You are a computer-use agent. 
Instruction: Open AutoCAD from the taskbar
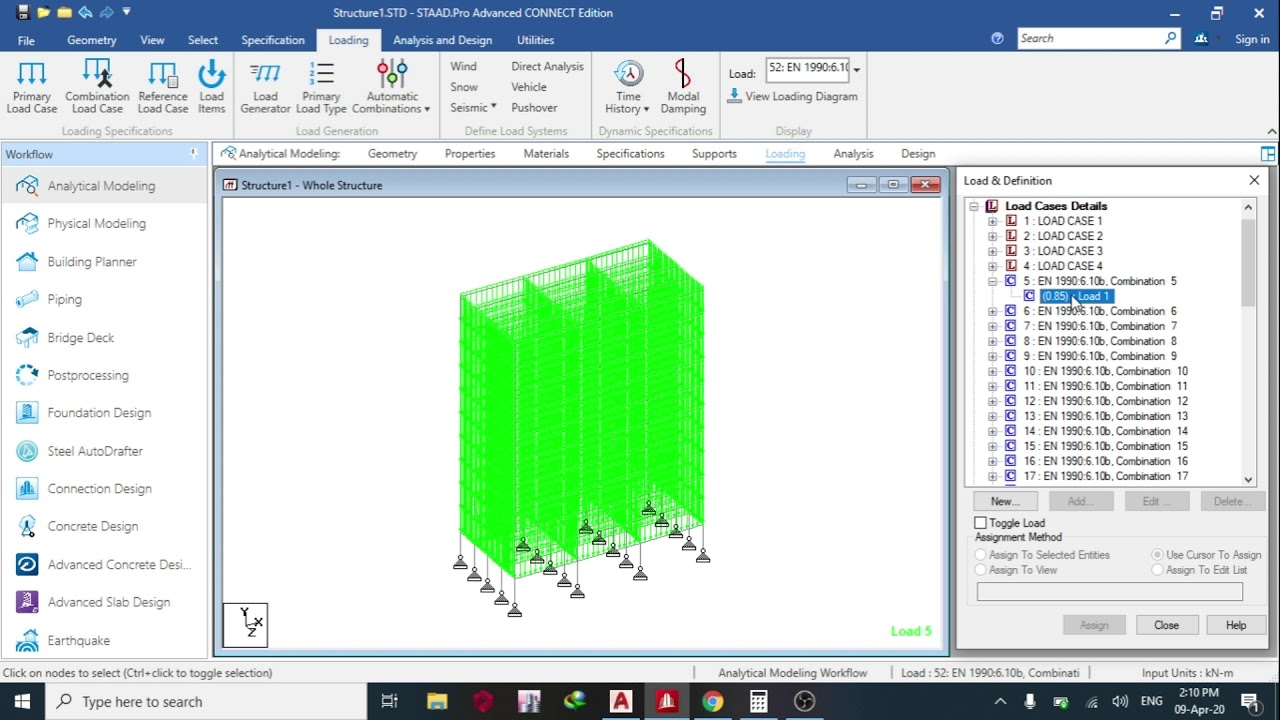[x=621, y=701]
